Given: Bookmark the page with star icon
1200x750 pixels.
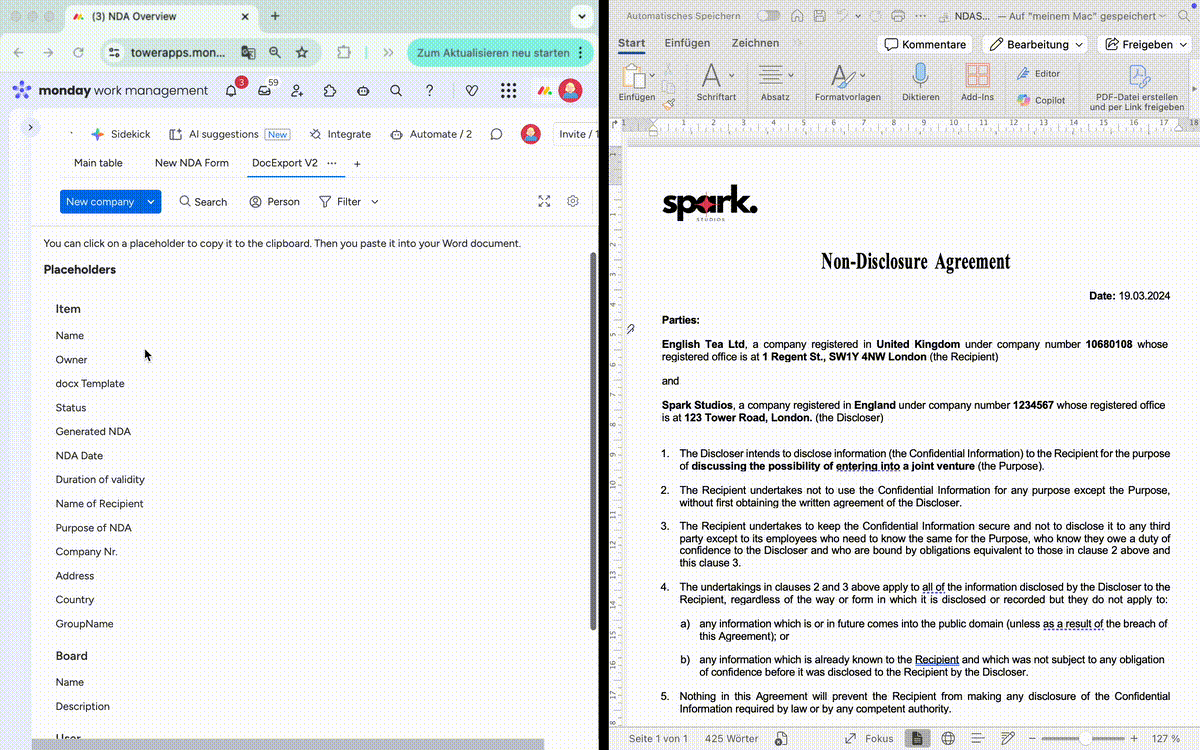Looking at the screenshot, I should (302, 53).
